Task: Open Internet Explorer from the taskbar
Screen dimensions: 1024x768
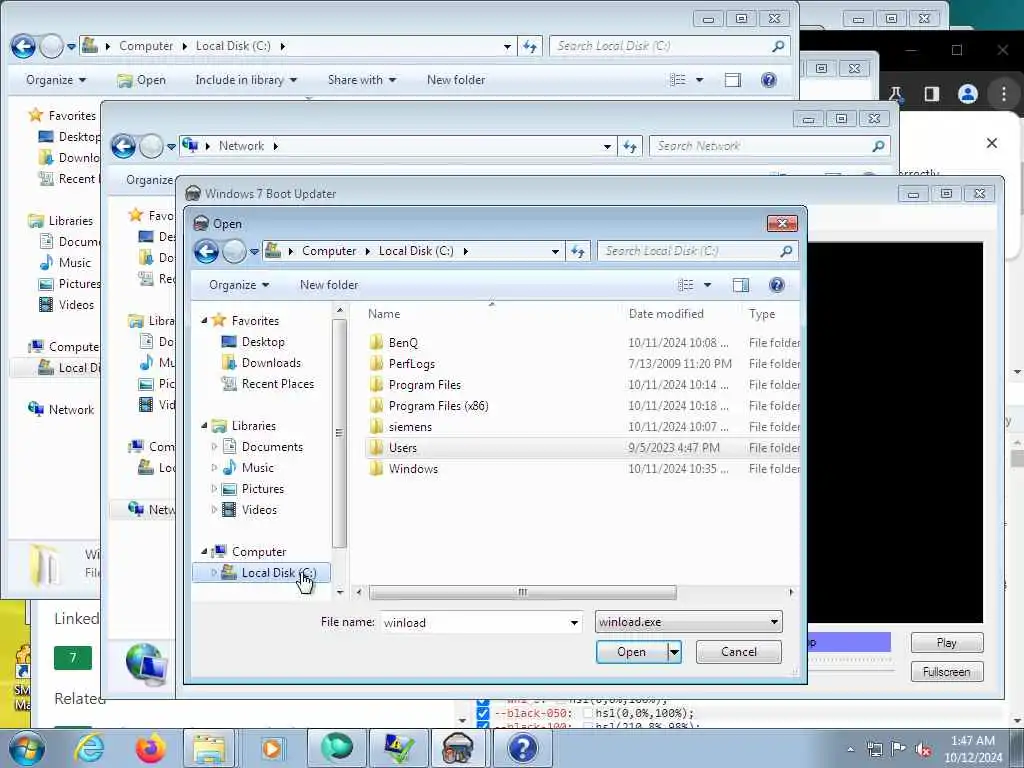Action: coord(88,748)
